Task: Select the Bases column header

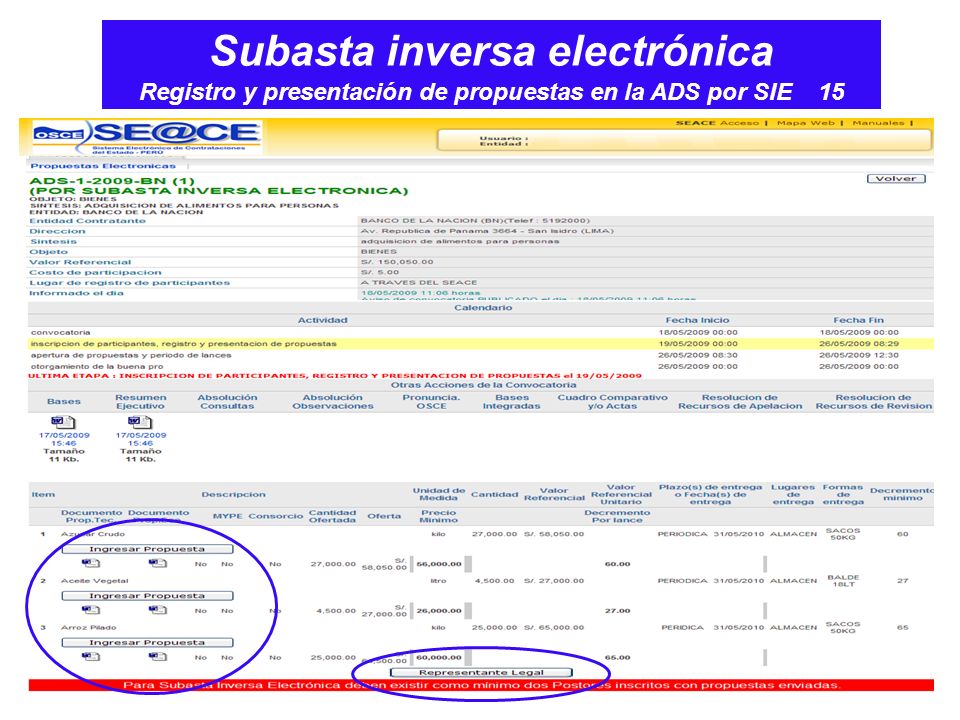Action: coord(64,402)
